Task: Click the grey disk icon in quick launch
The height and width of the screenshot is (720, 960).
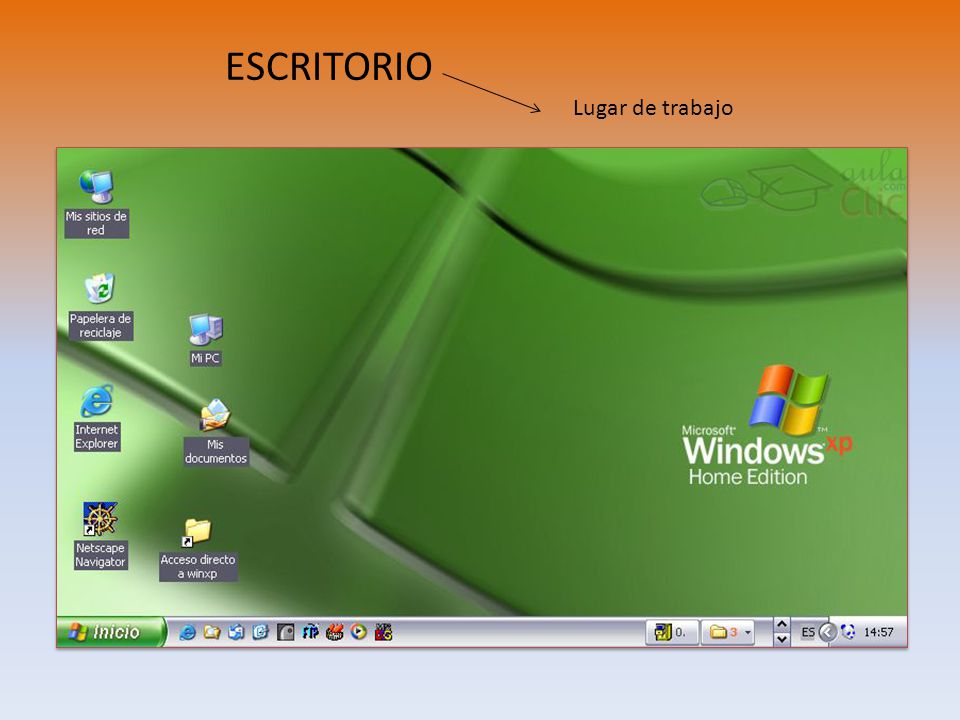Action: tap(285, 632)
